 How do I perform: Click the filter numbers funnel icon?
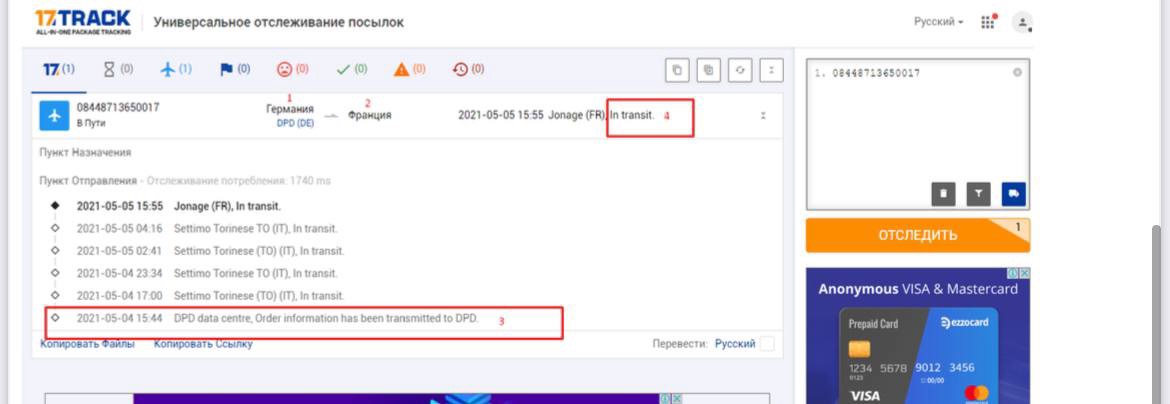[979, 194]
